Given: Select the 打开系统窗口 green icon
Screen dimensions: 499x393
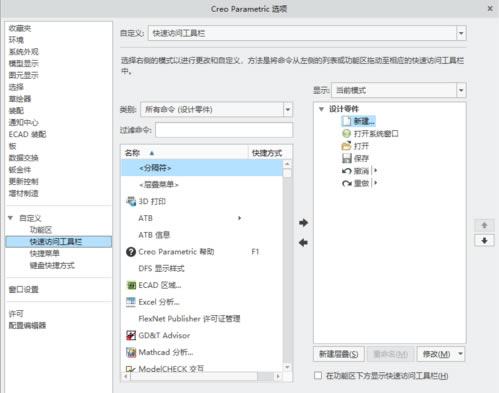Looking at the screenshot, I should coord(347,134).
